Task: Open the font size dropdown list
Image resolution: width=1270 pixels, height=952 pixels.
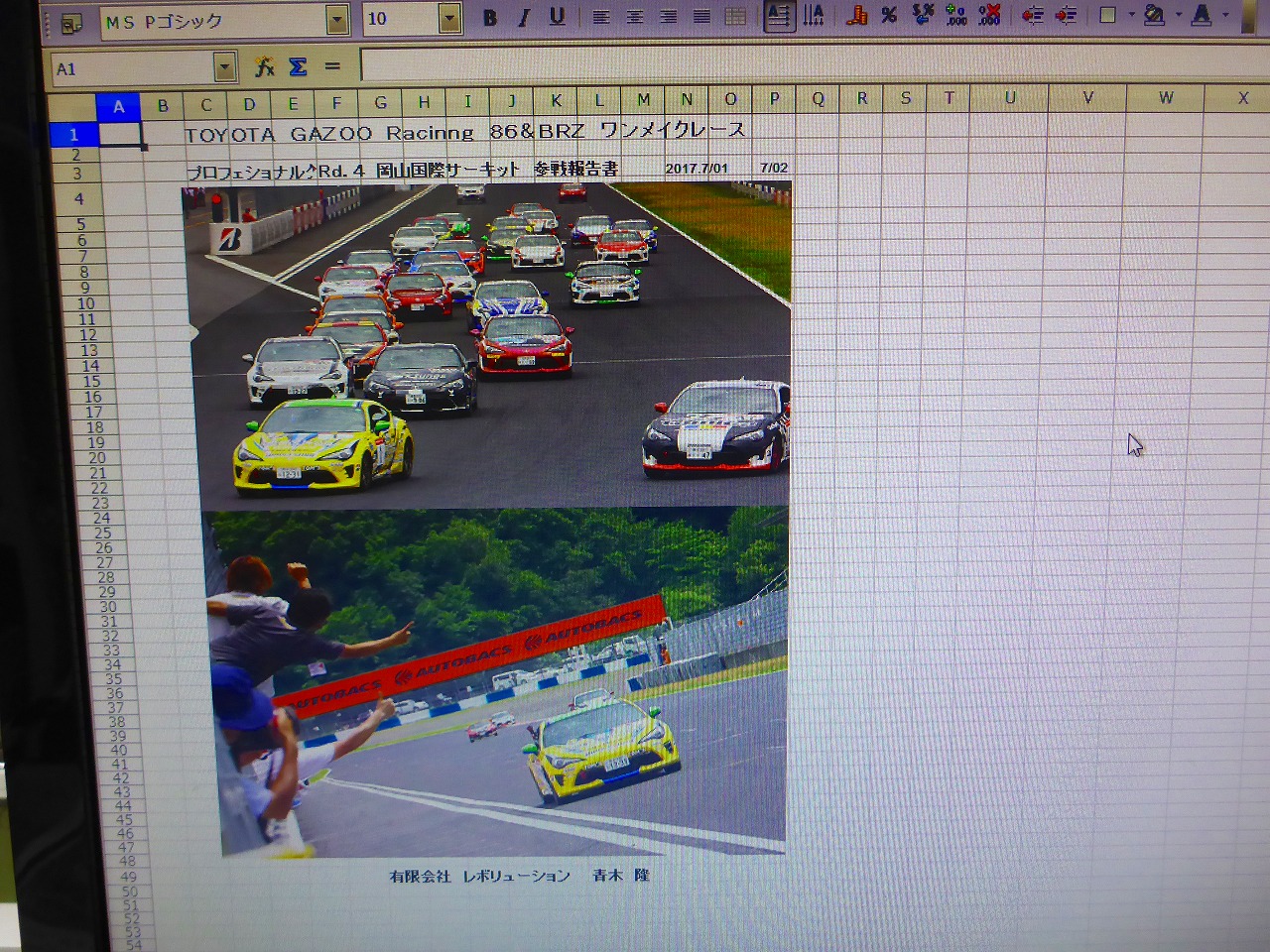Action: 450,18
